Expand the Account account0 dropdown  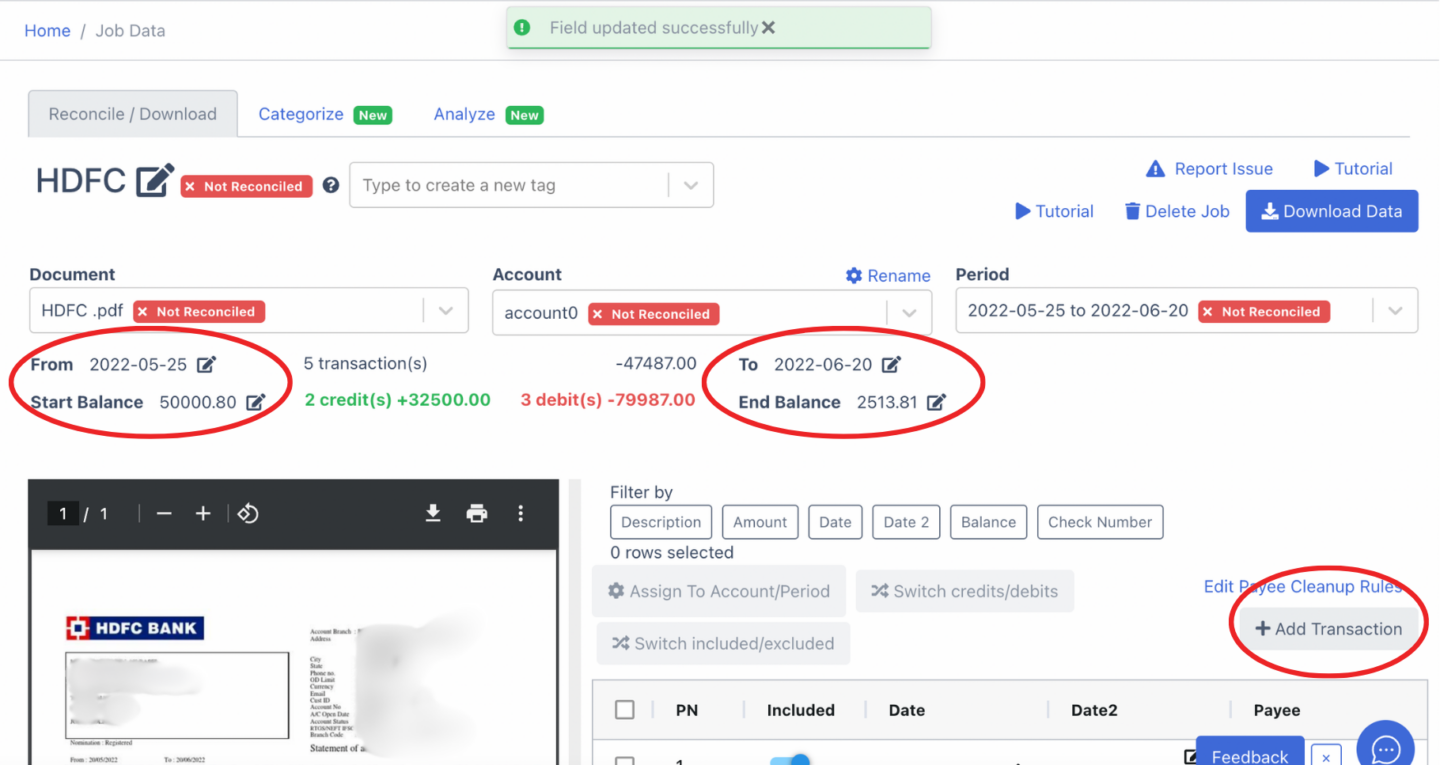[x=909, y=313]
